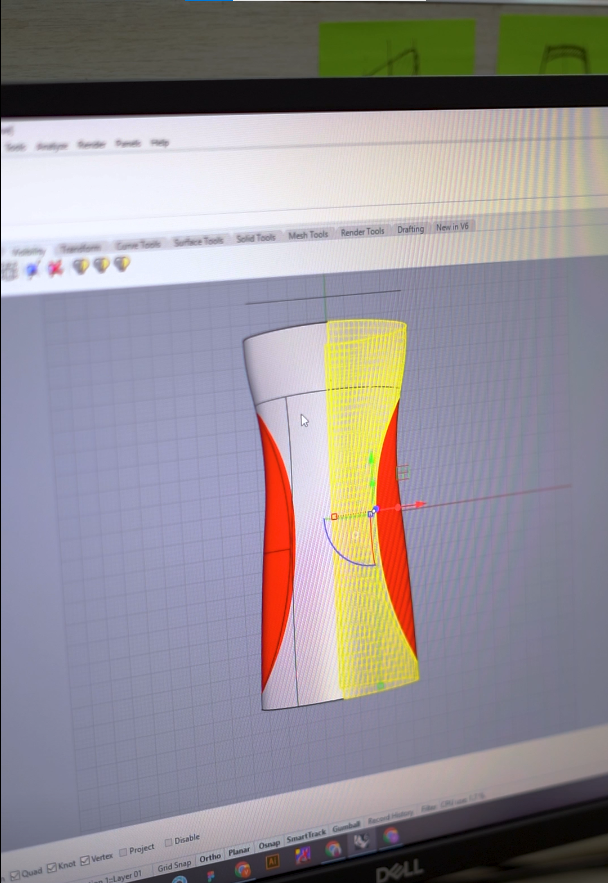Open the Render menu
Screen dimensions: 608x883
[91, 145]
